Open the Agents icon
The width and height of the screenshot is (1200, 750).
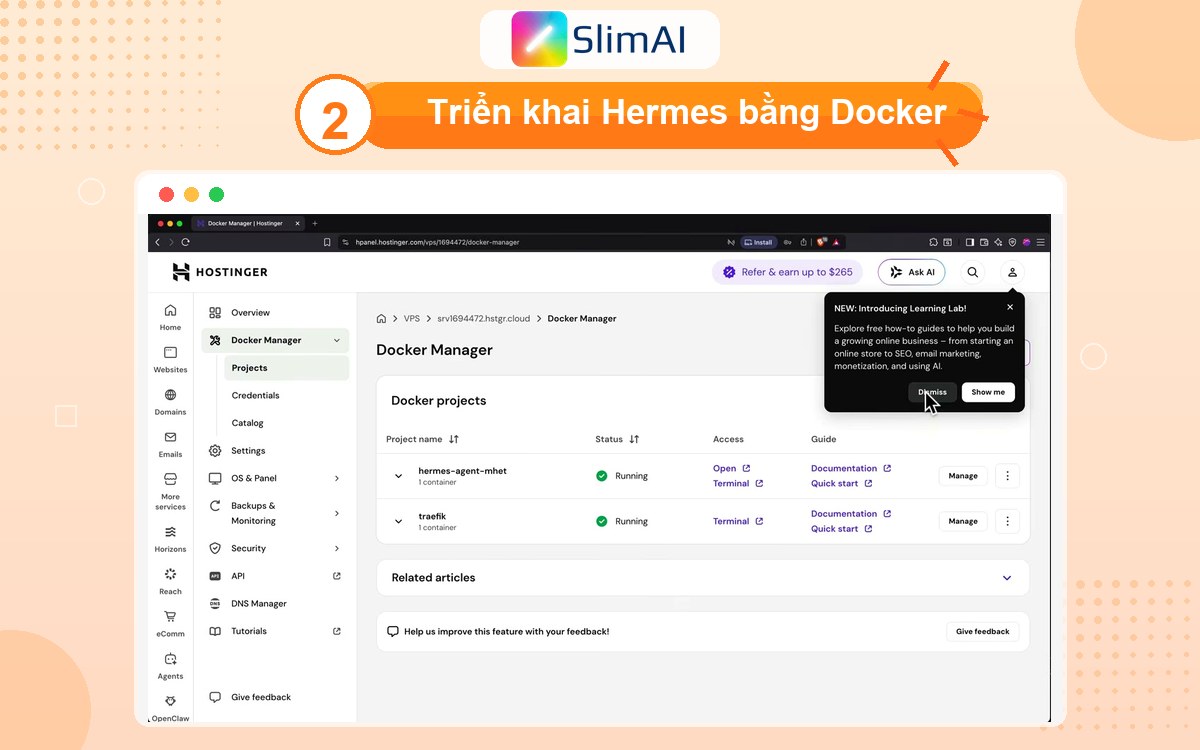(170, 666)
